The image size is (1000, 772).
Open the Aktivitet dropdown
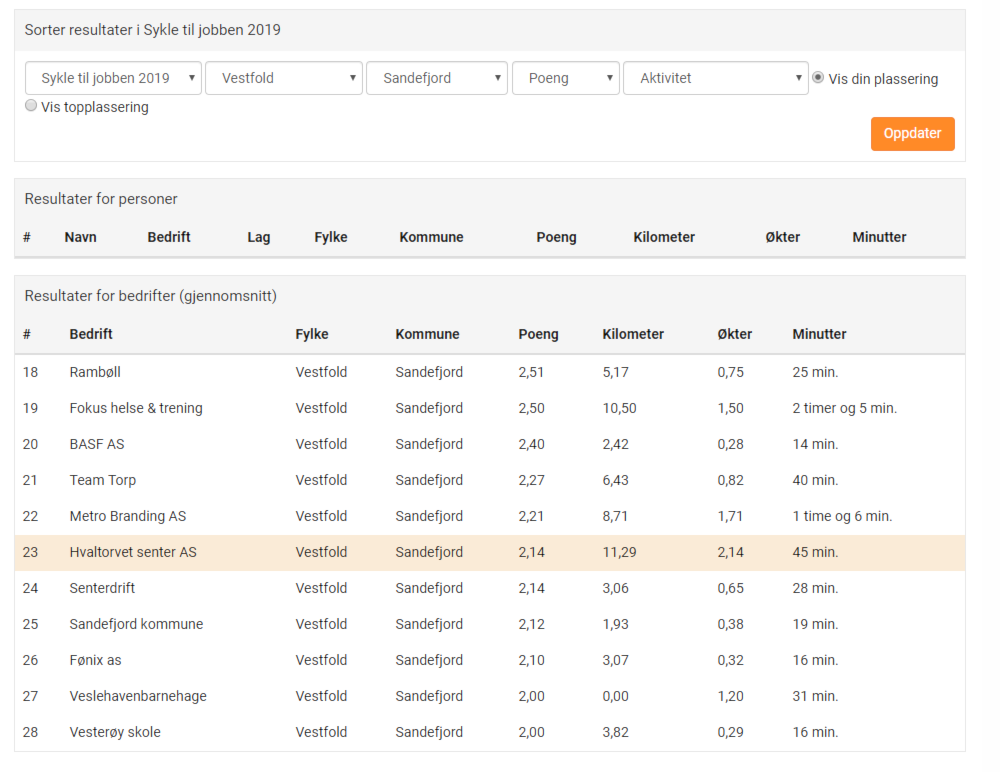(716, 78)
